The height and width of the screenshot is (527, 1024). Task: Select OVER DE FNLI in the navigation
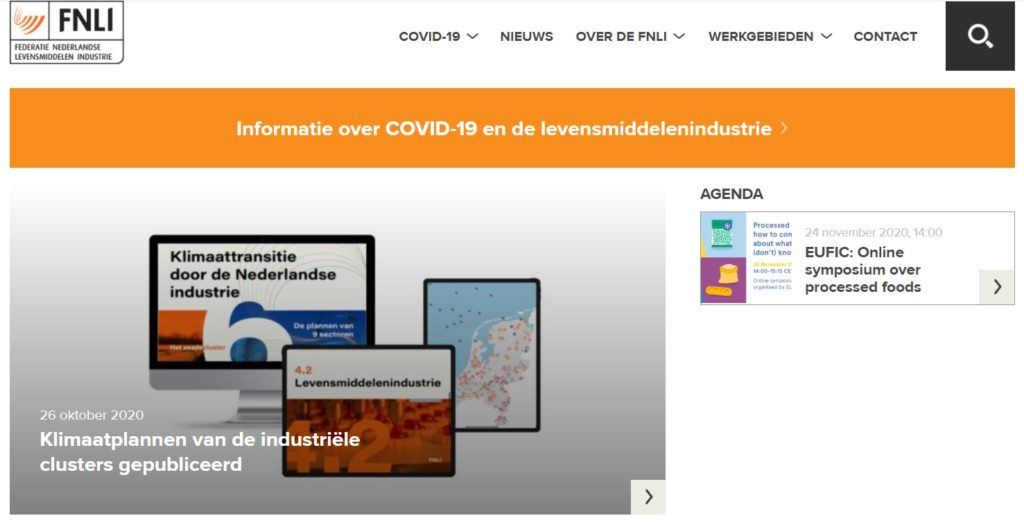621,37
